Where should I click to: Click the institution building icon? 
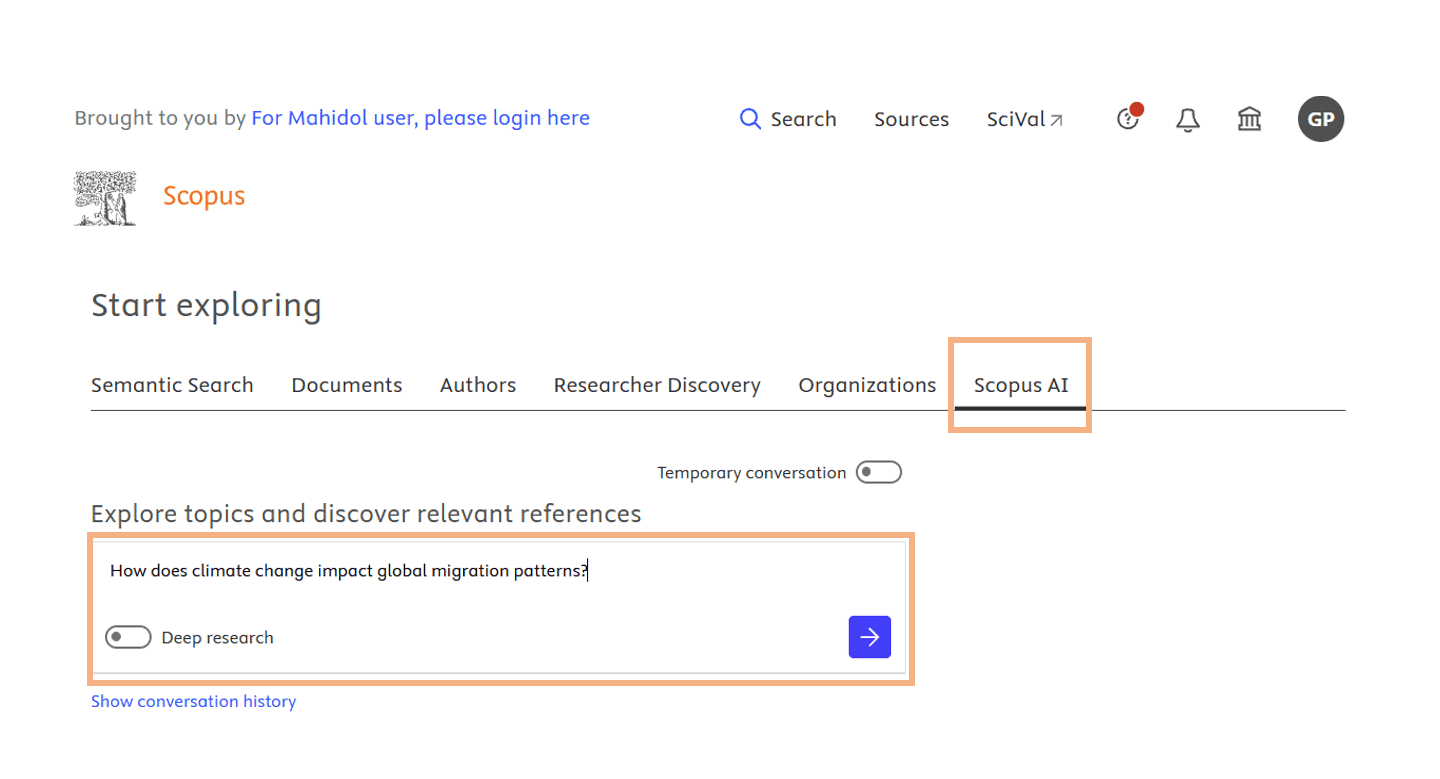[x=1249, y=120]
